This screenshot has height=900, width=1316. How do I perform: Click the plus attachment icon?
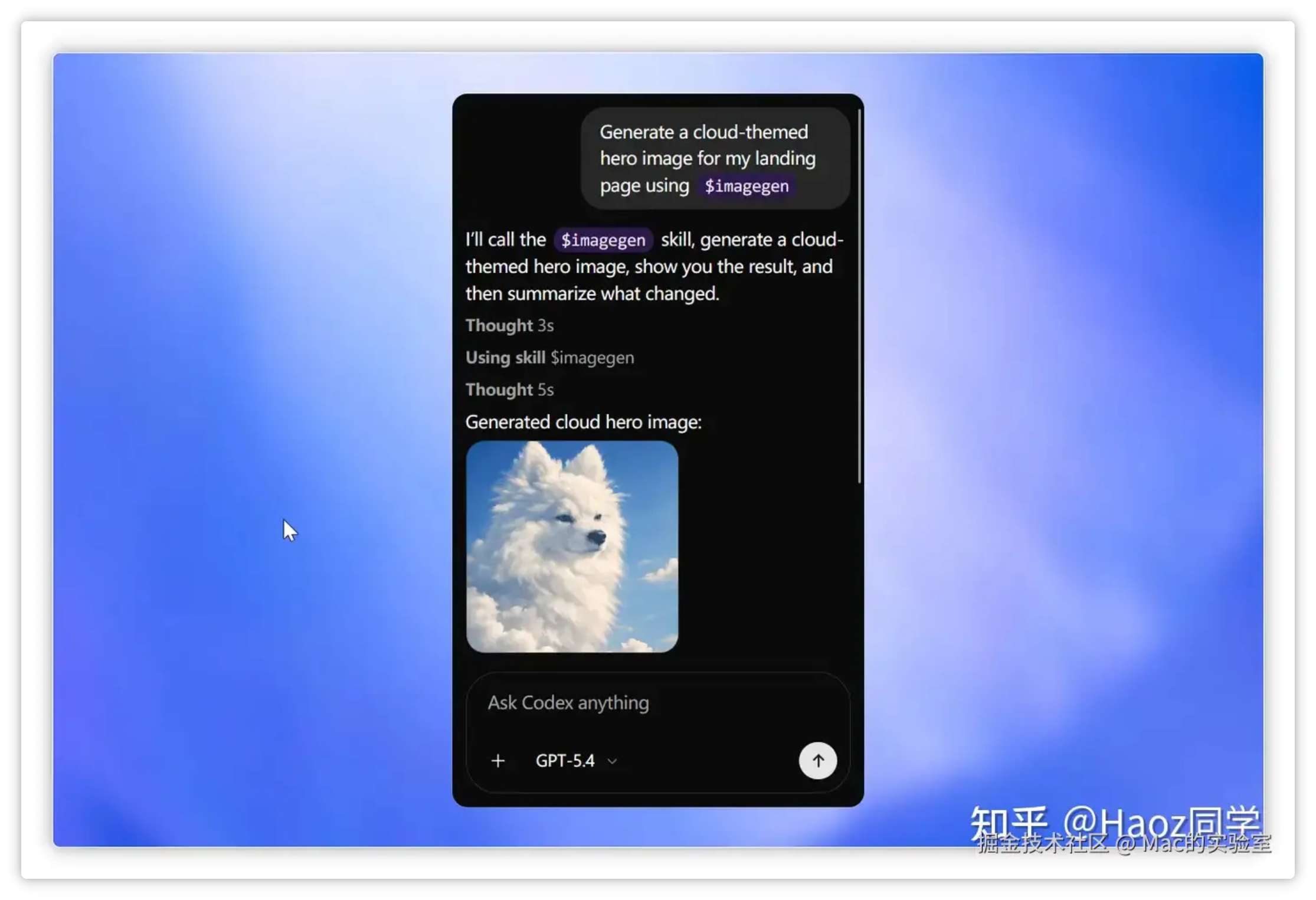(497, 761)
